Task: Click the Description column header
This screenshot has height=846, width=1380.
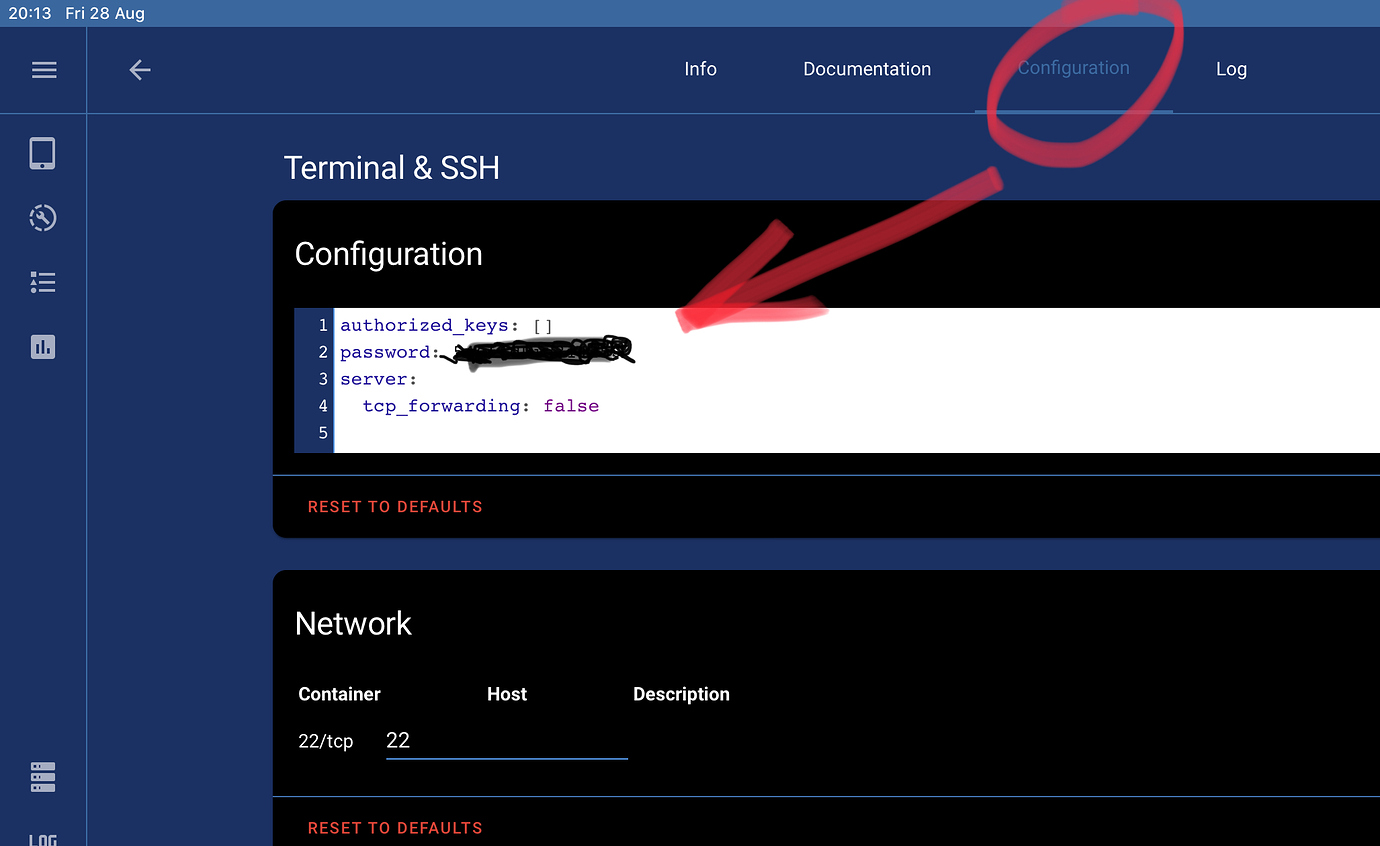Action: pos(681,694)
